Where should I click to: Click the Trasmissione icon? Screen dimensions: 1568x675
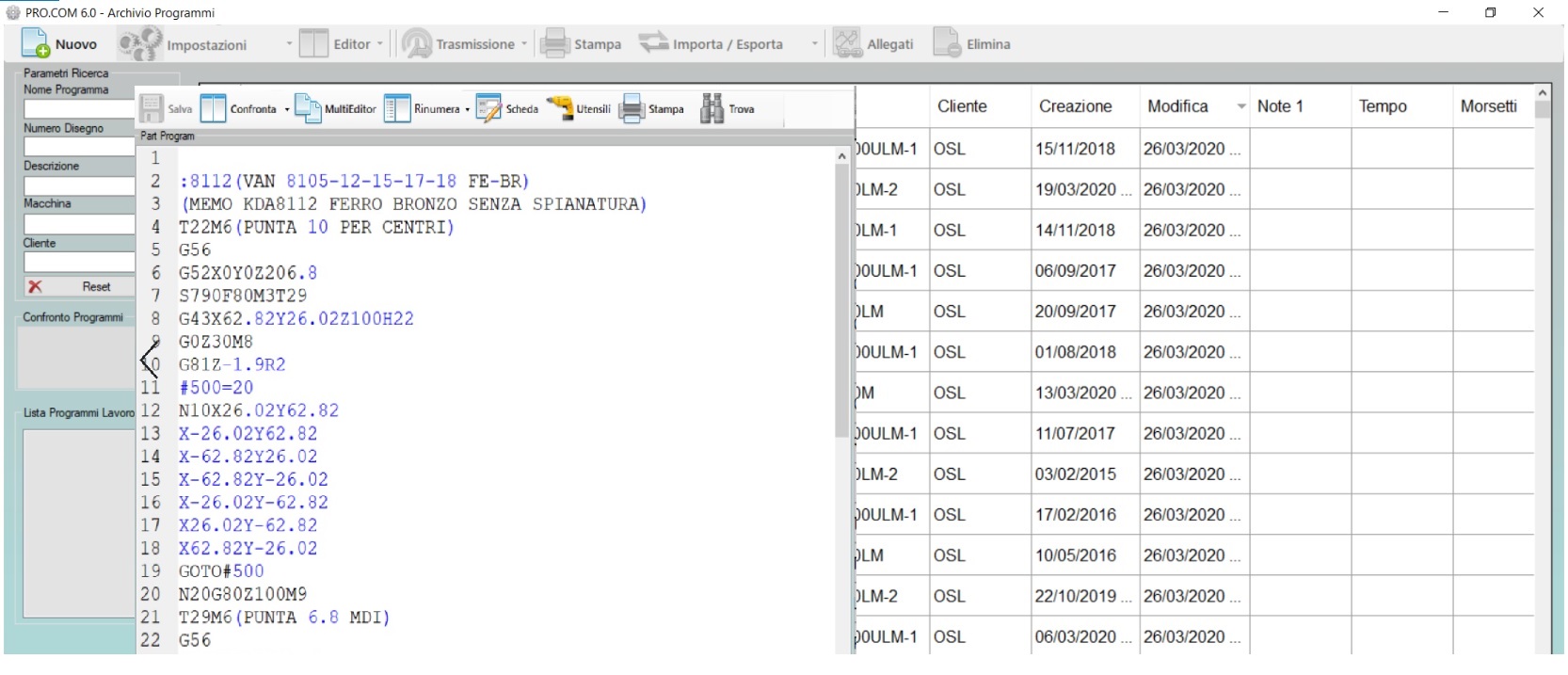(417, 43)
